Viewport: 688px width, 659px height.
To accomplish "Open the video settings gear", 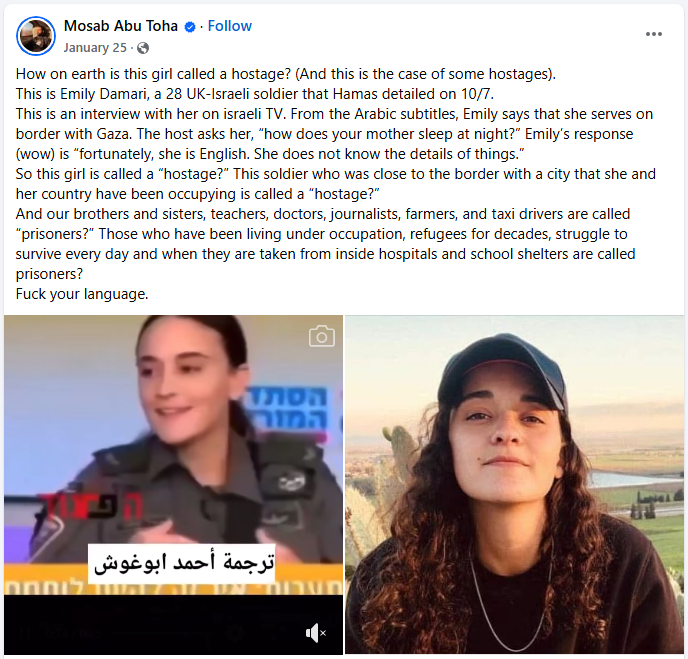I will [235, 633].
